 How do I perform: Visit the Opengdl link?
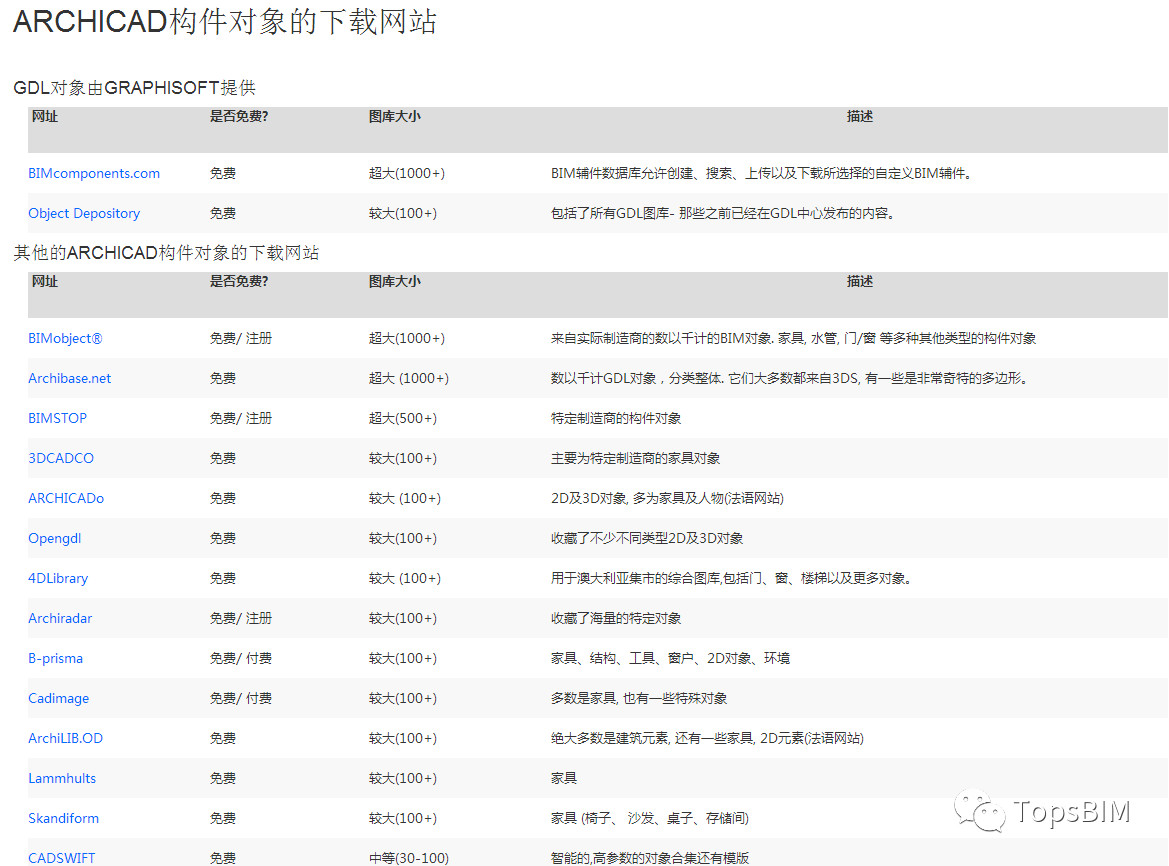tap(54, 538)
